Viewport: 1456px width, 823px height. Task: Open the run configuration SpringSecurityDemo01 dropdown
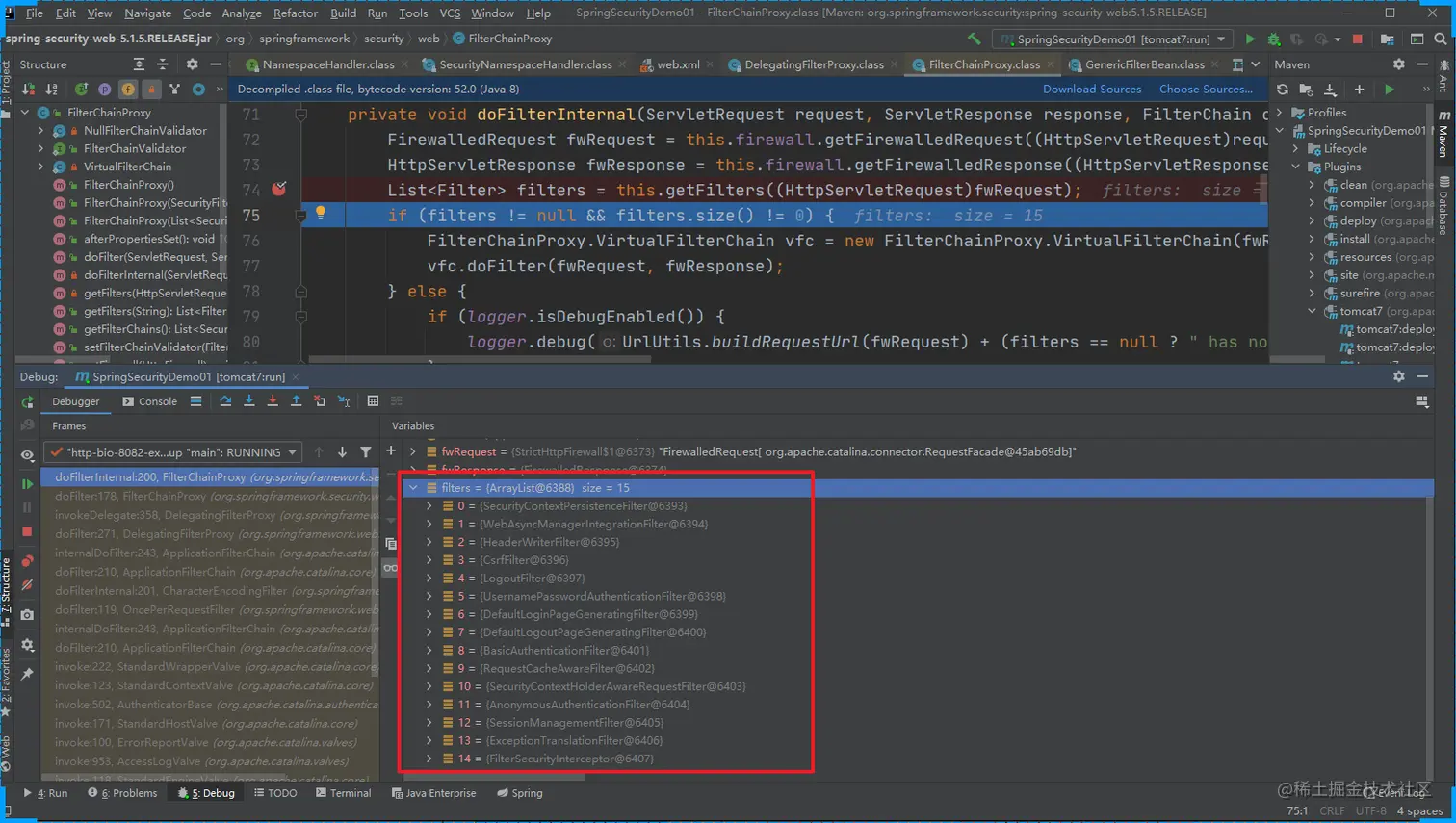pos(1114,39)
